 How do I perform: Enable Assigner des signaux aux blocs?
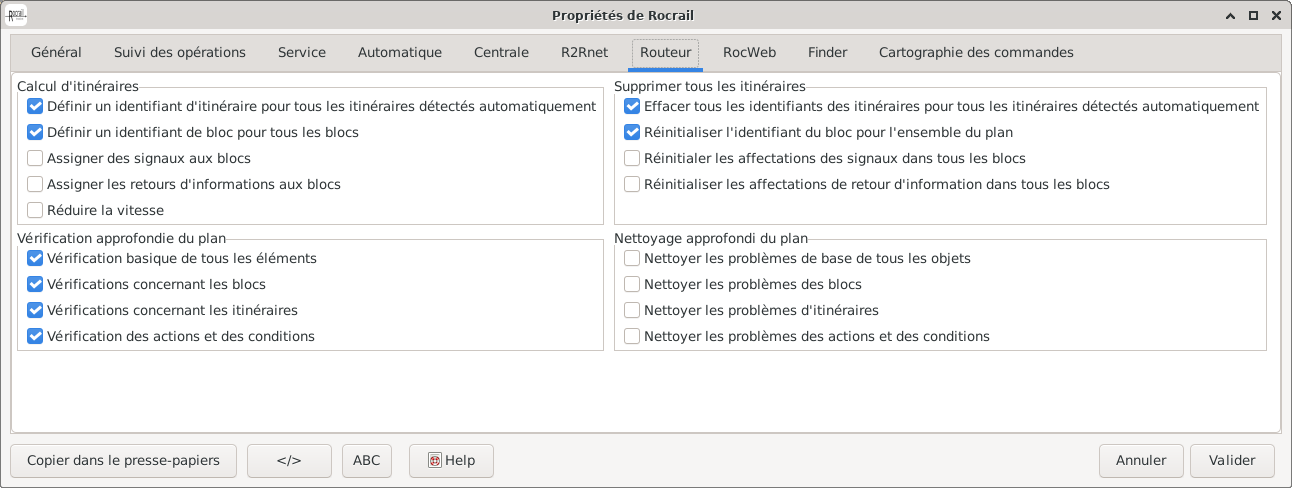click(36, 158)
